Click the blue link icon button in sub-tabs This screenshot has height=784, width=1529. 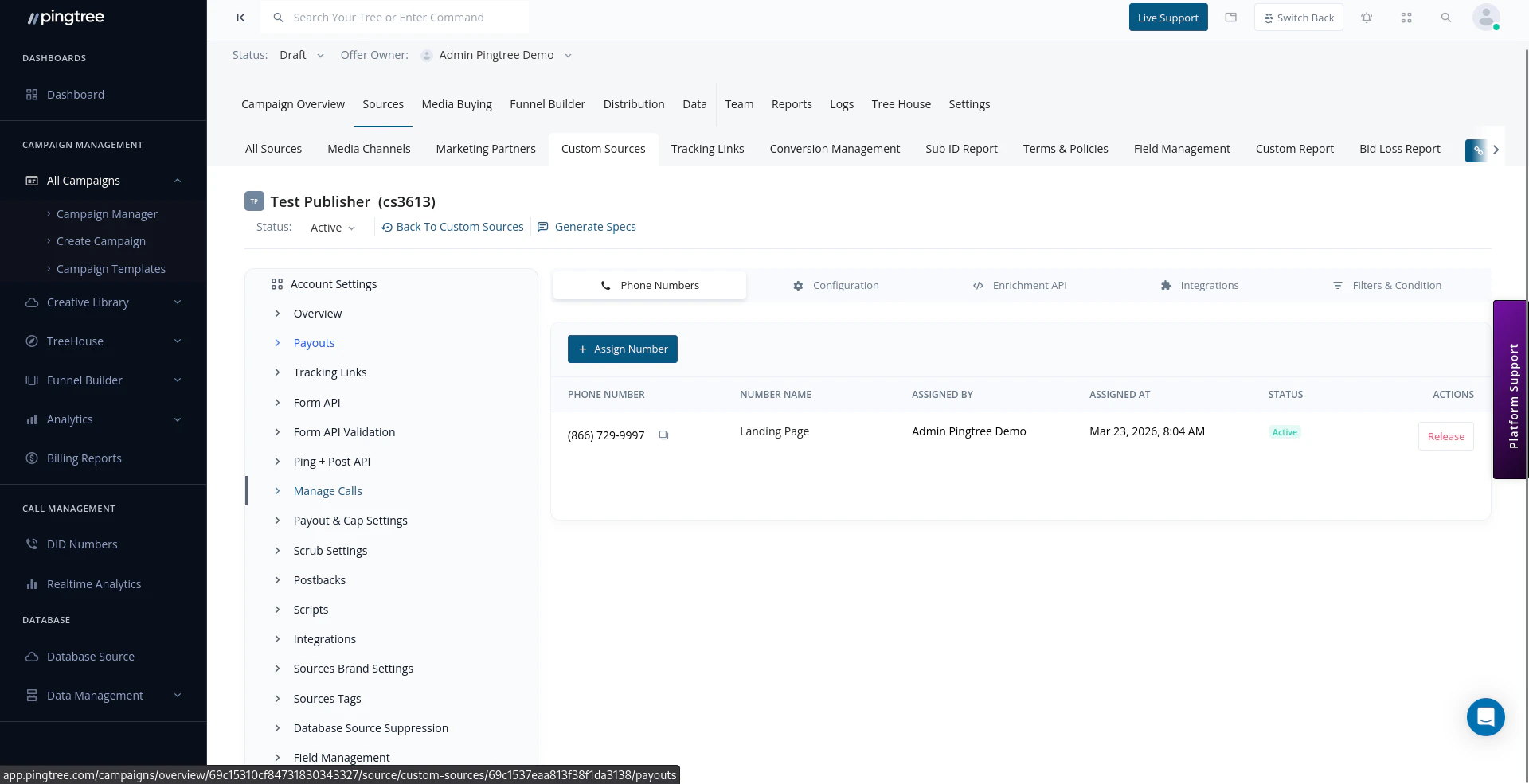(x=1477, y=150)
